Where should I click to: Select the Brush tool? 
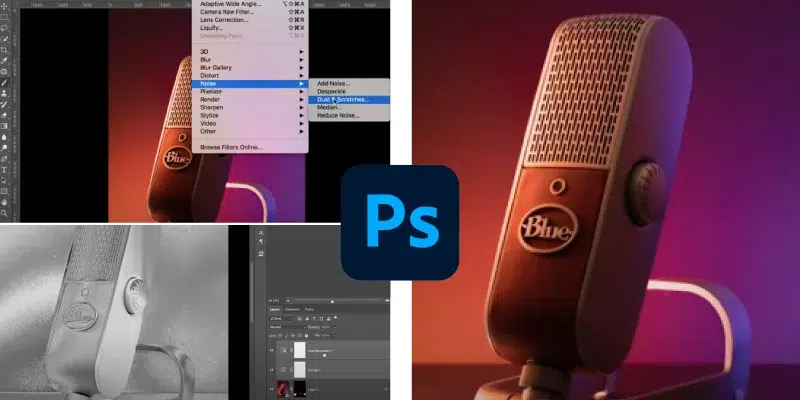click(x=5, y=82)
